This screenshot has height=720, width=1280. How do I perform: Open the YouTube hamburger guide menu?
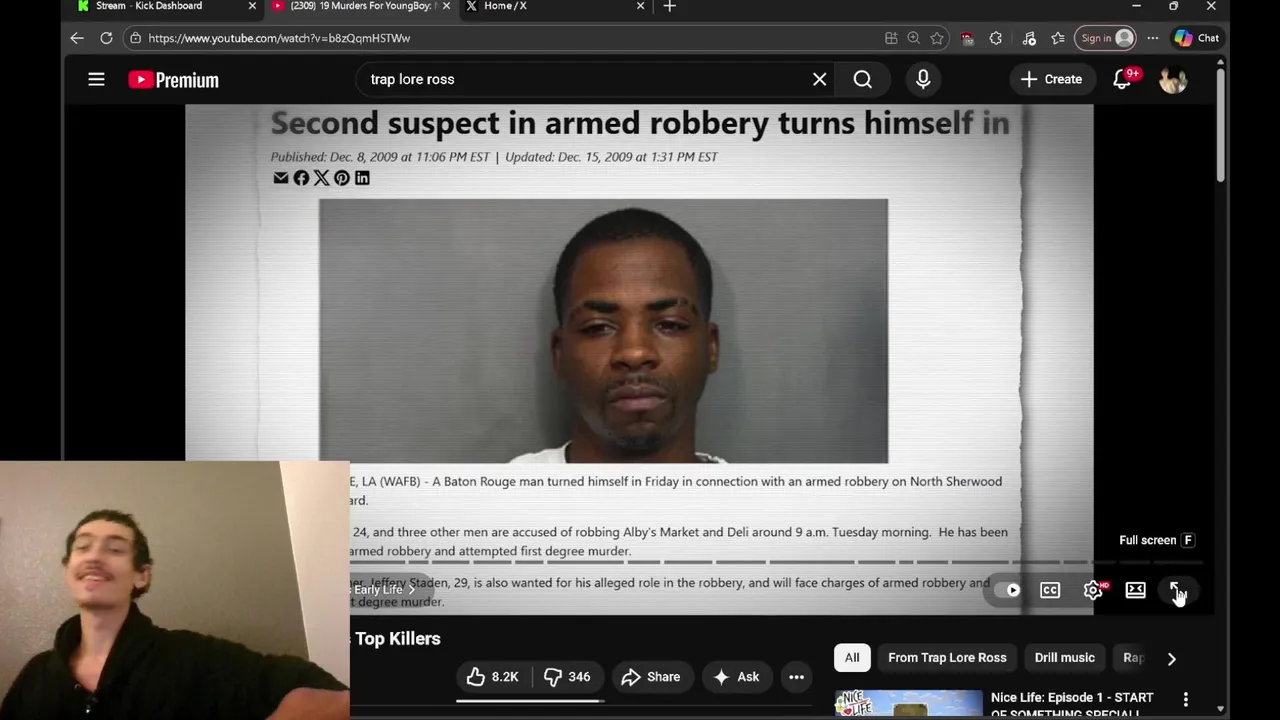pos(96,79)
